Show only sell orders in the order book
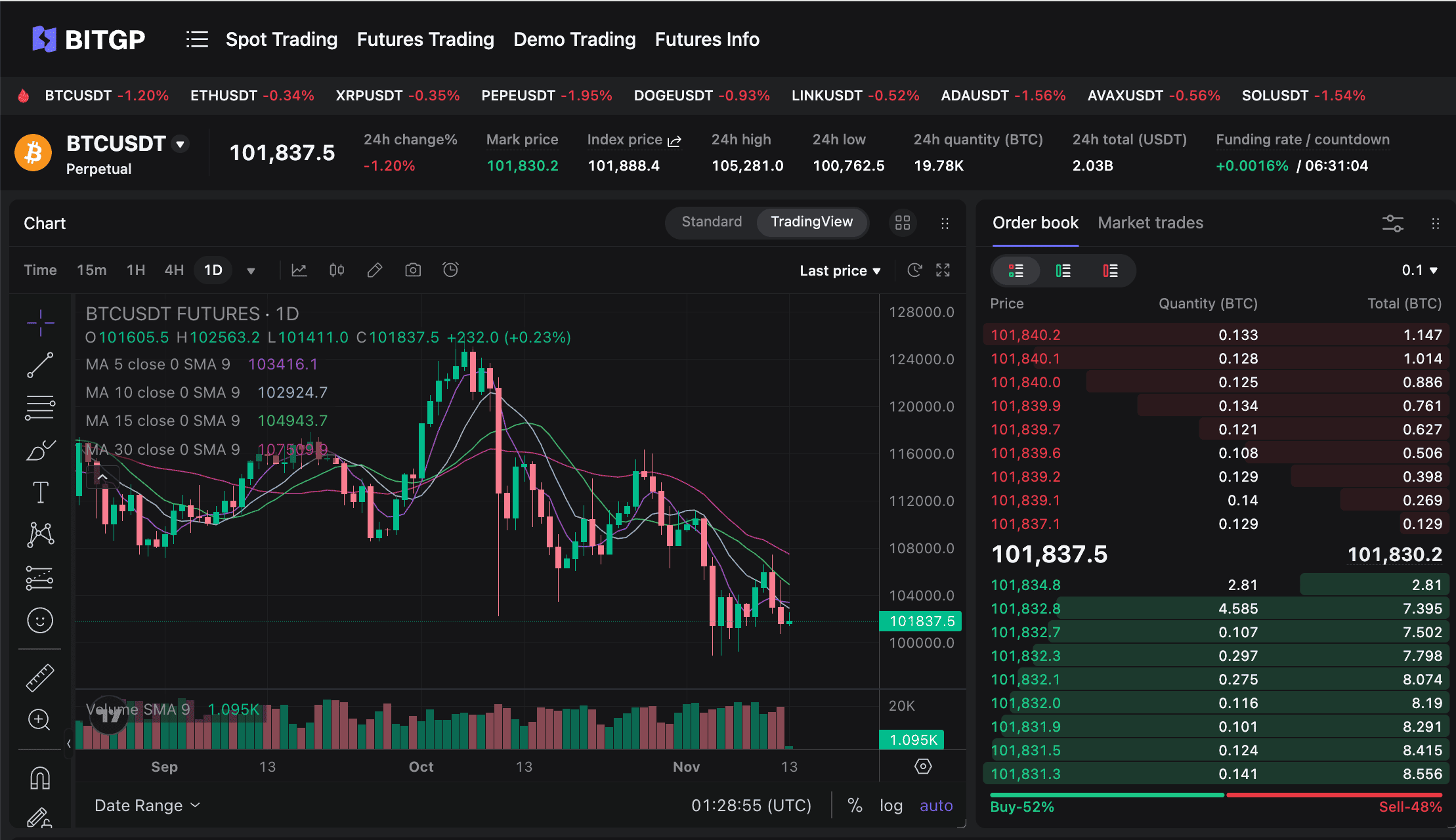The image size is (1456, 840). point(1111,270)
